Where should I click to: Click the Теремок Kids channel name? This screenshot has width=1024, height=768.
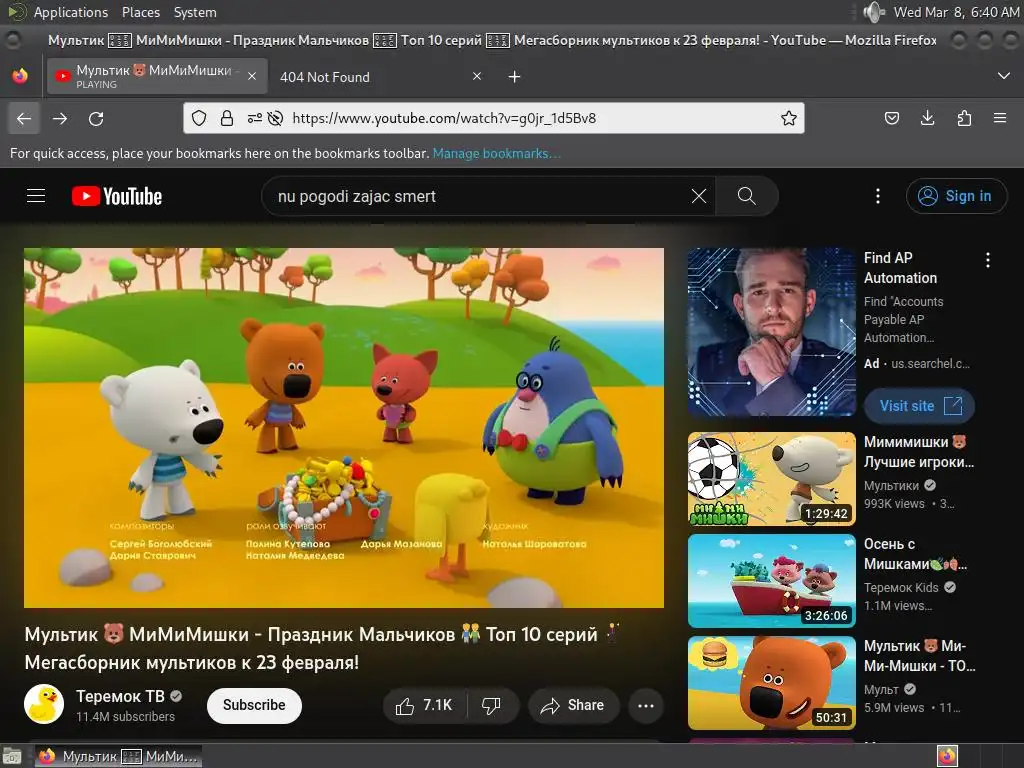(901, 587)
